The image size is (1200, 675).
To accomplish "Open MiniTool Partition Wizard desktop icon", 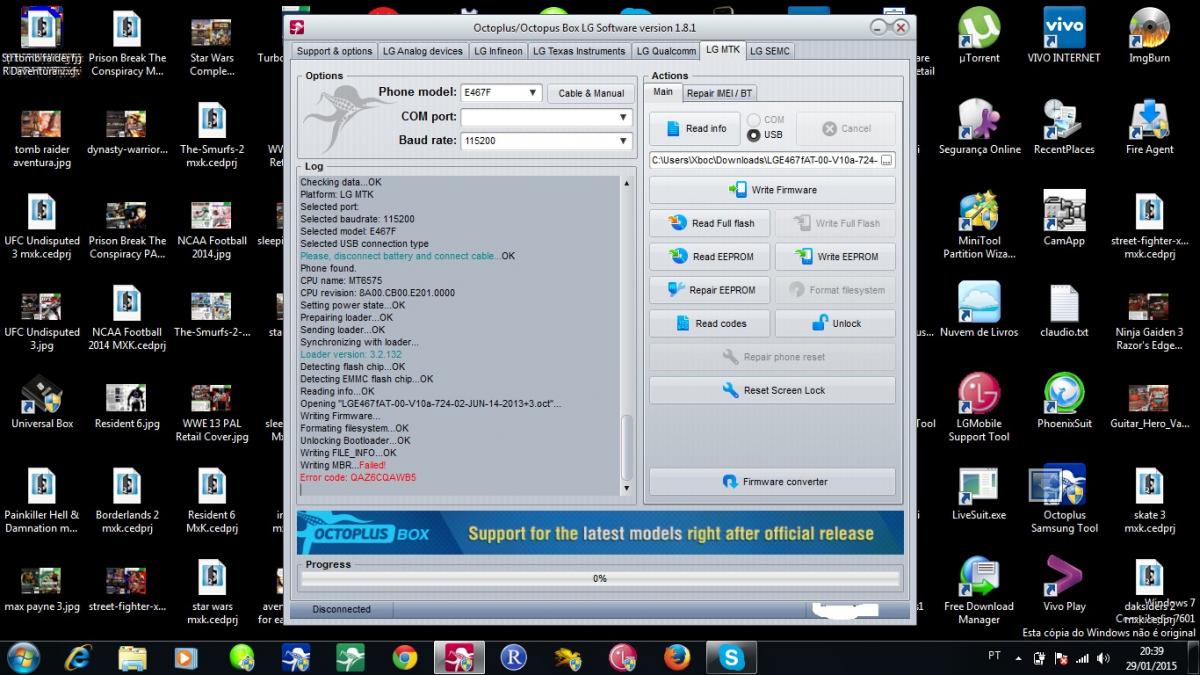I will (x=979, y=225).
